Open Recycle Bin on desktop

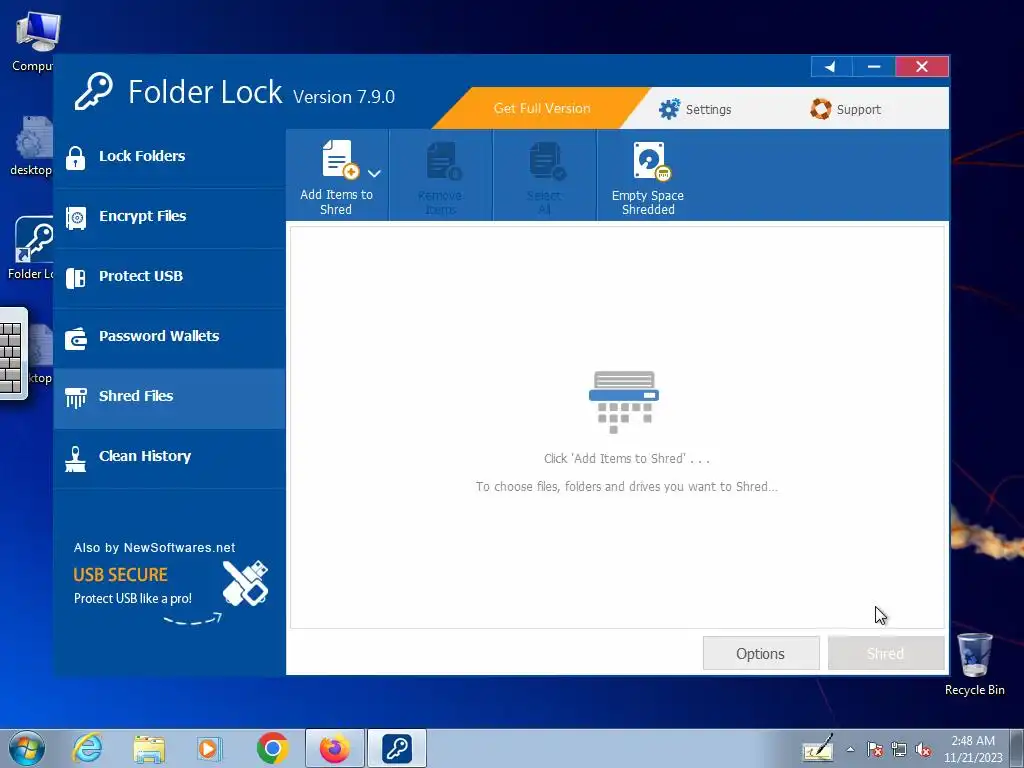[x=974, y=664]
